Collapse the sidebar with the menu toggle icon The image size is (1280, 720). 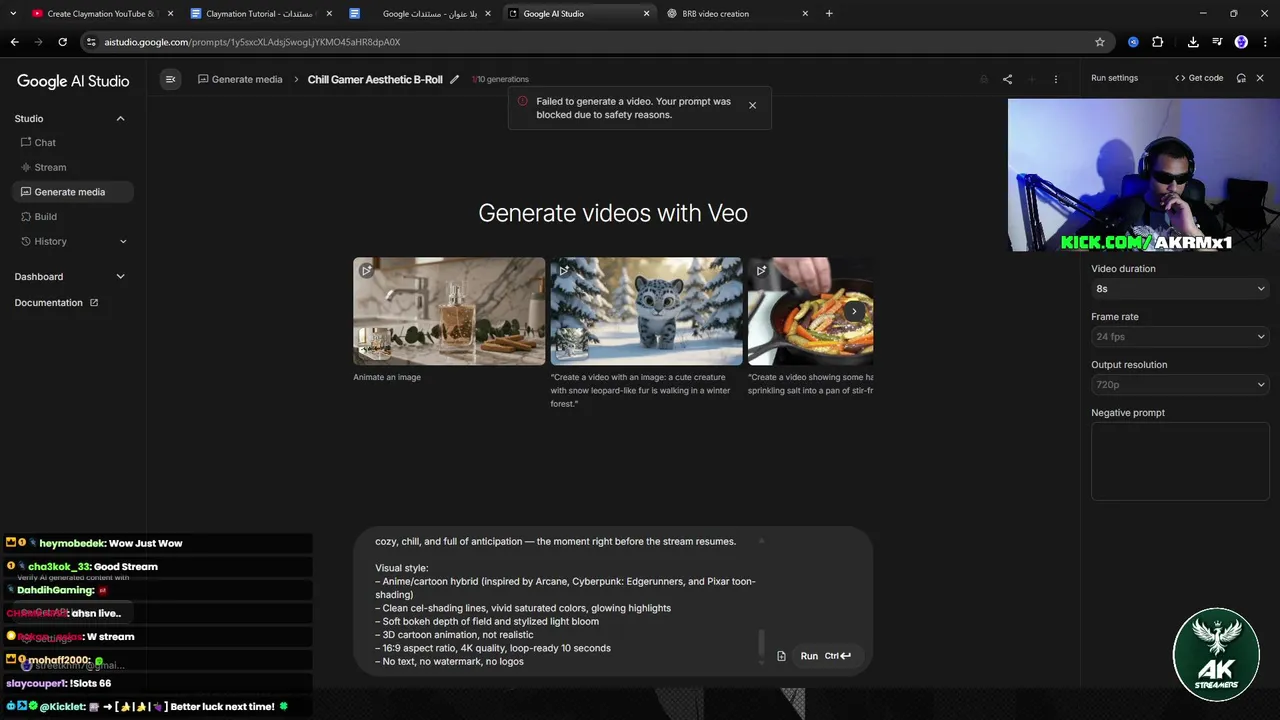tap(170, 79)
